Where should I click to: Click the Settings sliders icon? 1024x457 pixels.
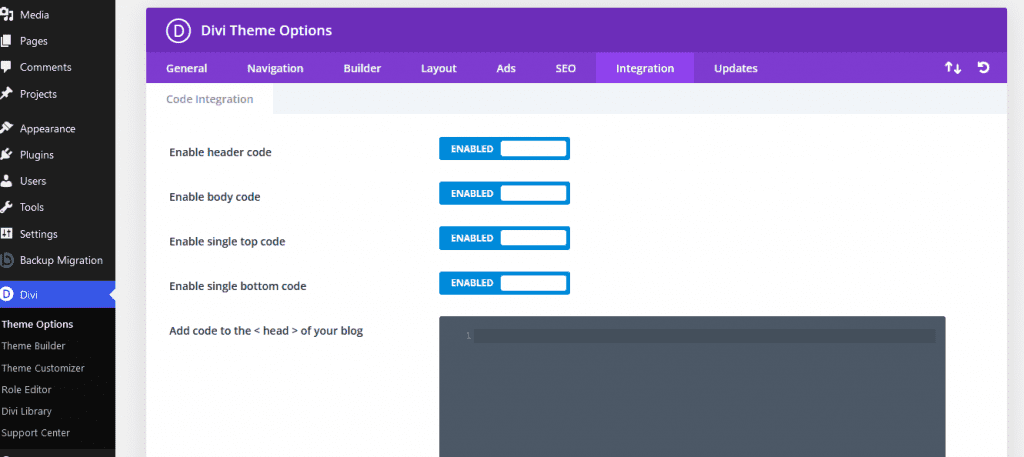coord(6,234)
